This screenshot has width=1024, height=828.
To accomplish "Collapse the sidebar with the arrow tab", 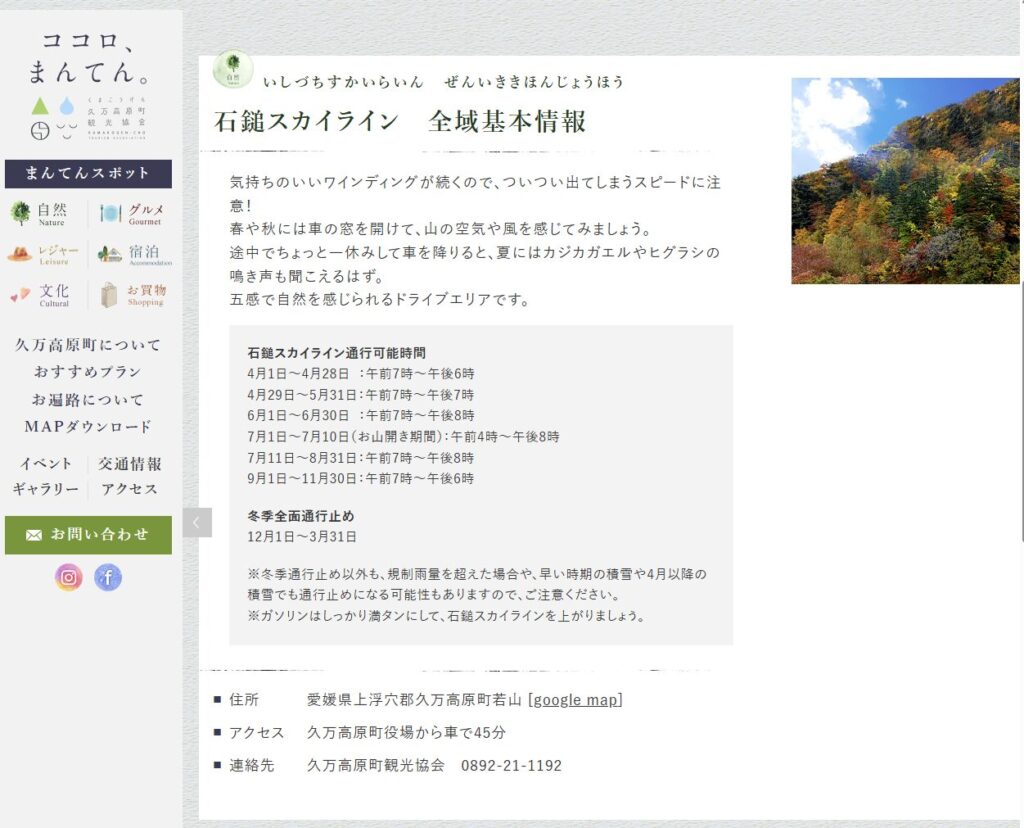I will [x=197, y=522].
